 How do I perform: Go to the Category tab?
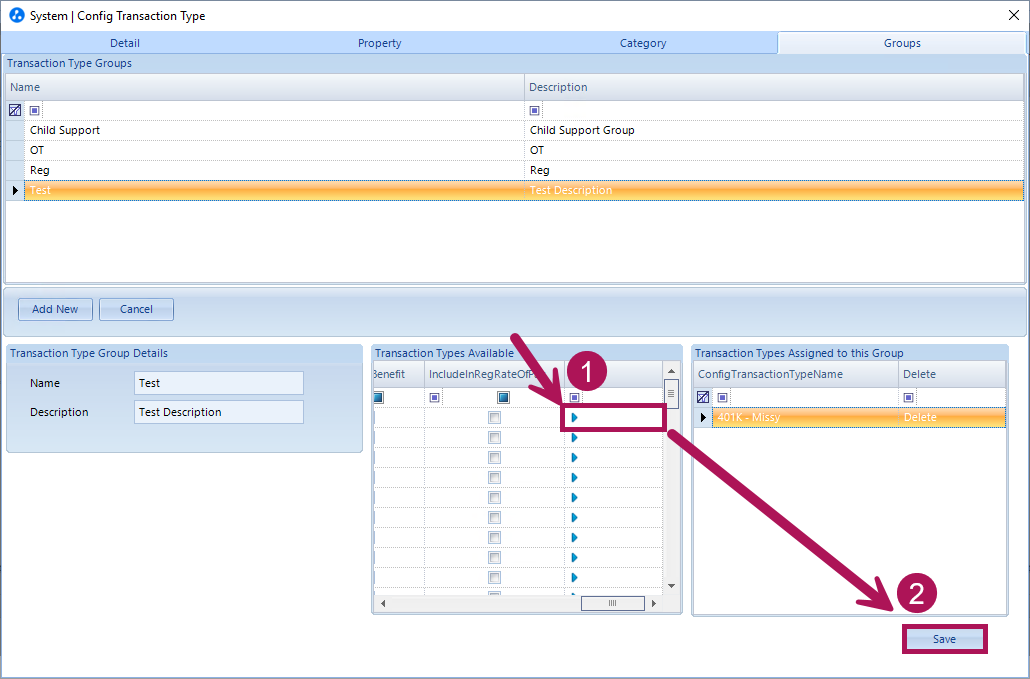point(643,43)
